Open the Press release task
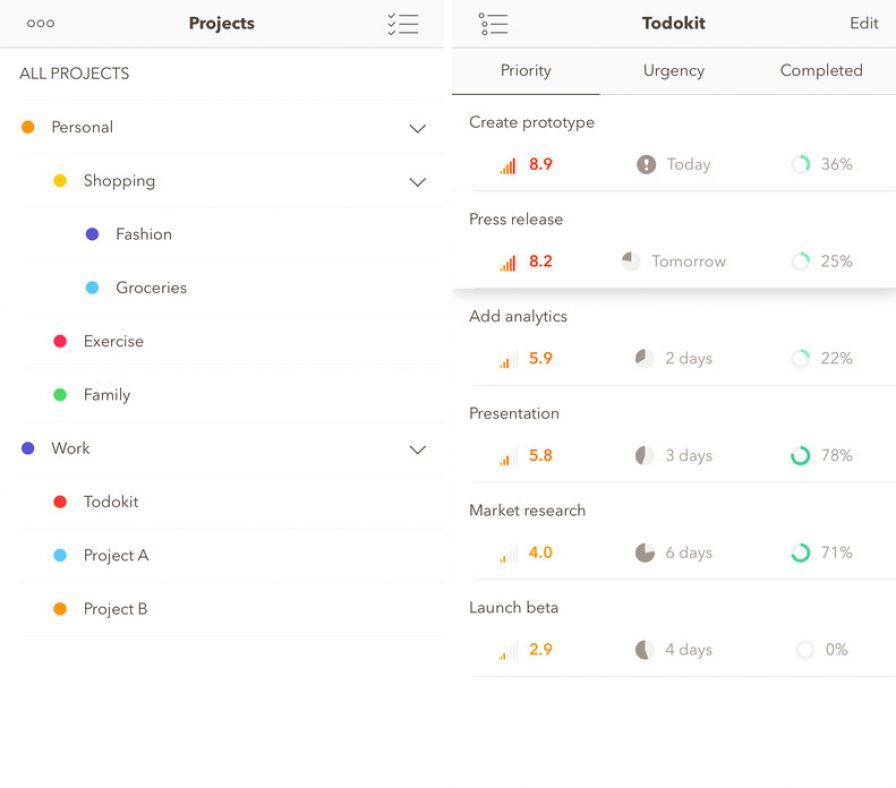Viewport: 896px width, 788px height. pos(516,219)
